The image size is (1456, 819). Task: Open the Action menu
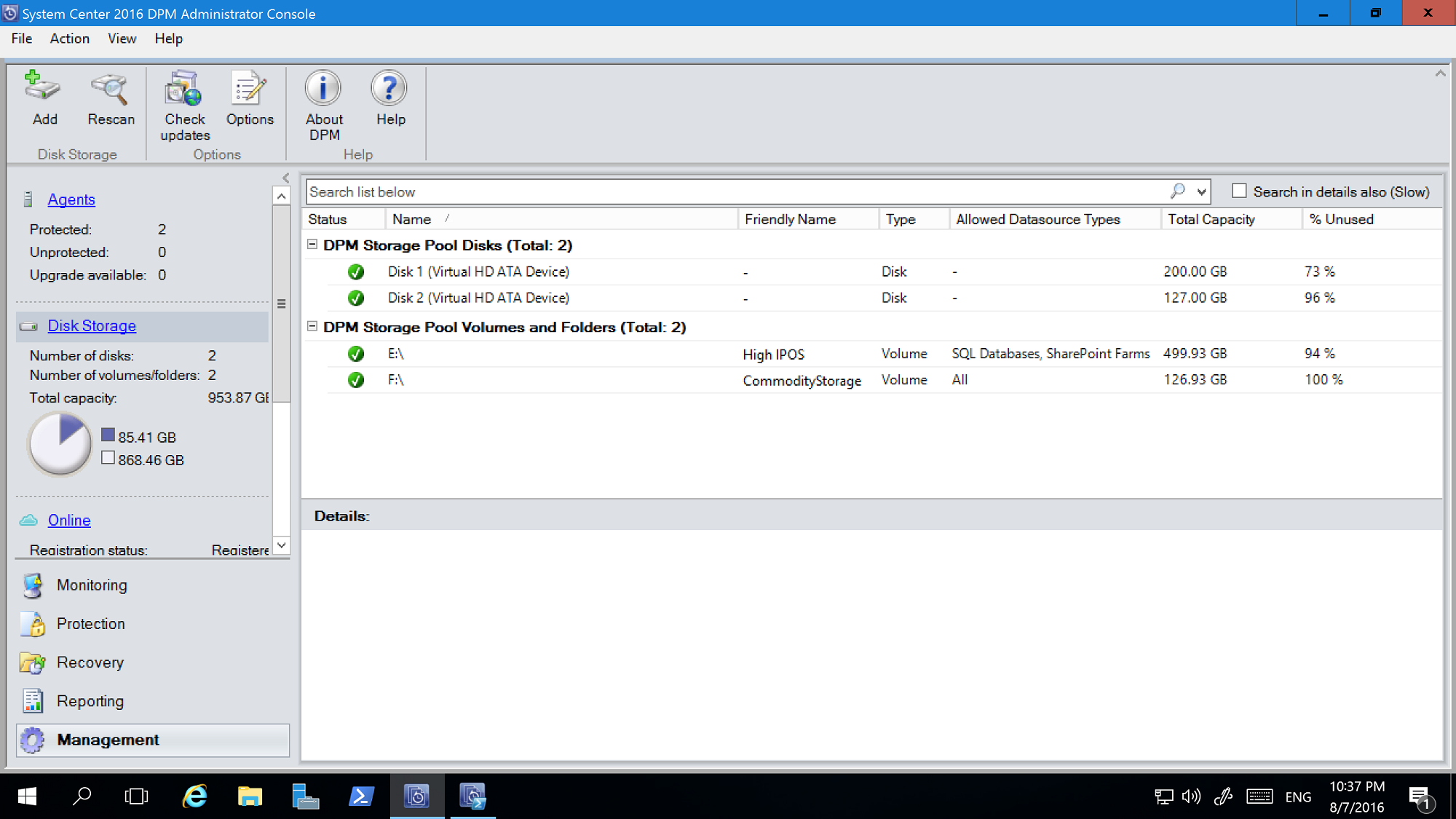coord(70,38)
